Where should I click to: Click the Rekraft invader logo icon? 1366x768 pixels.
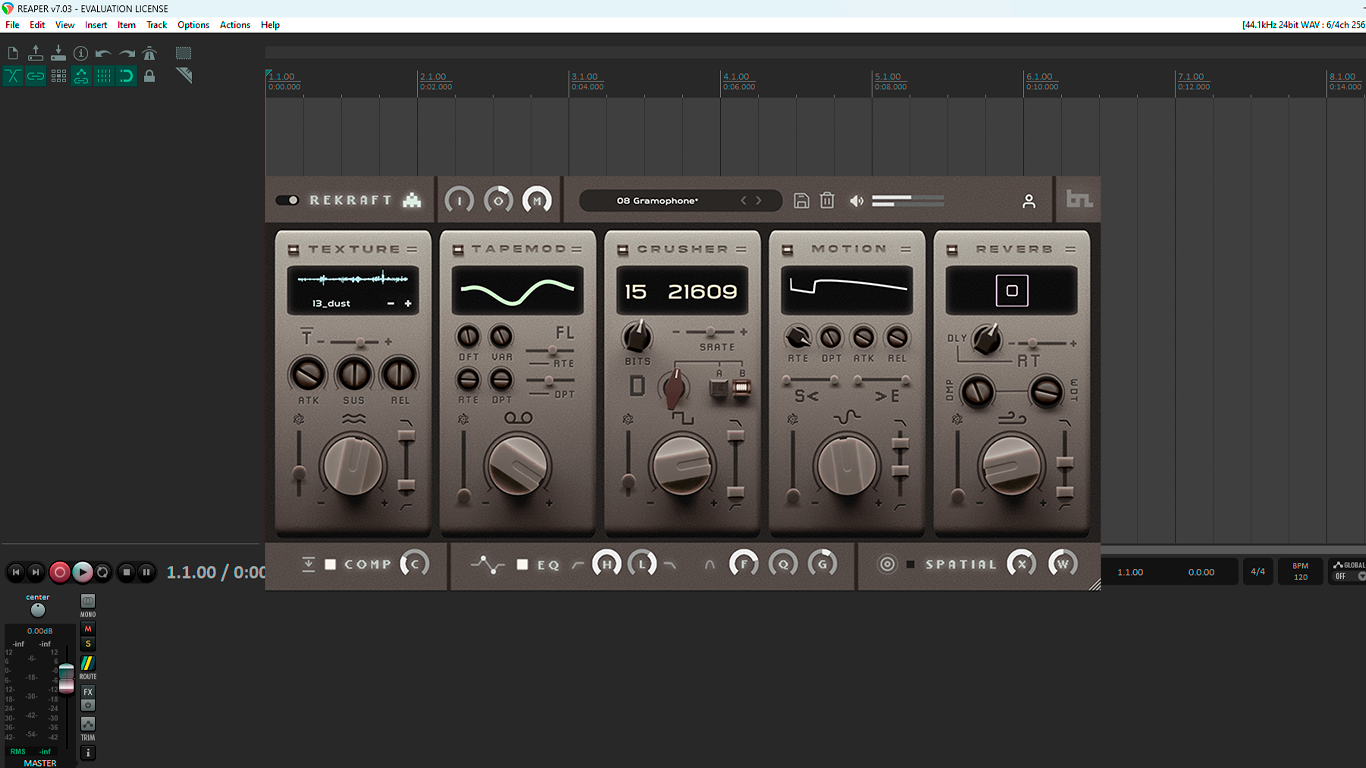pyautogui.click(x=412, y=200)
